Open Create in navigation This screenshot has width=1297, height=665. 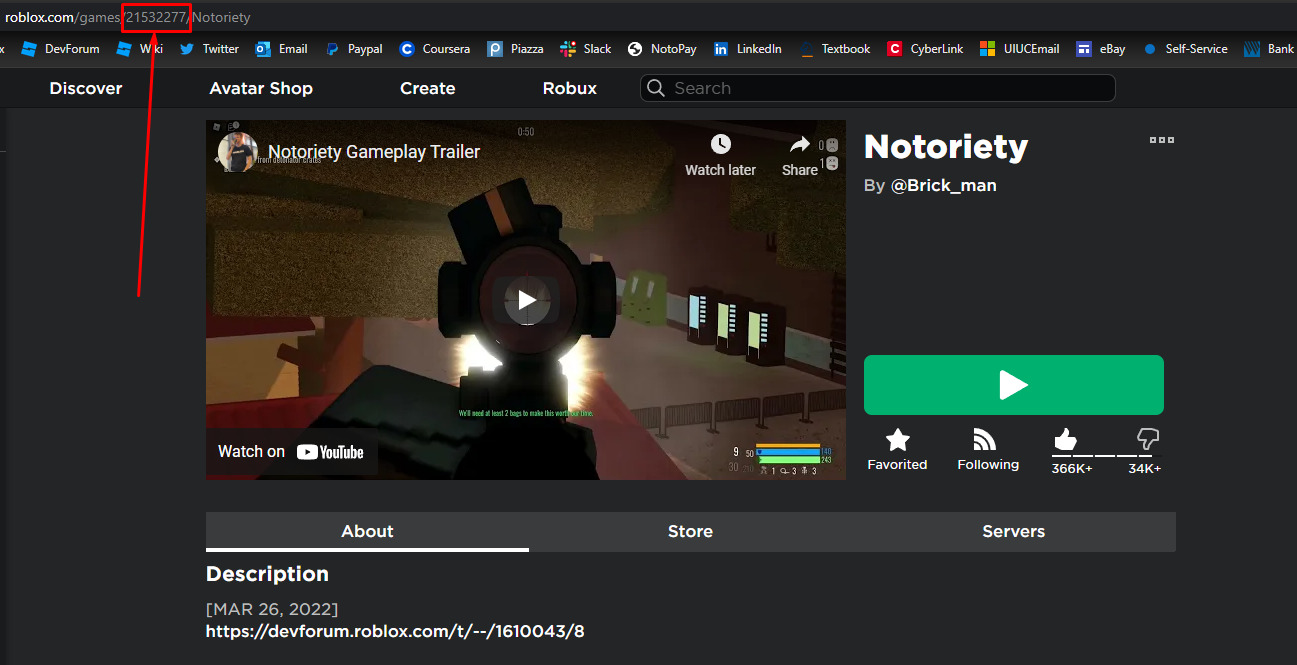click(428, 88)
